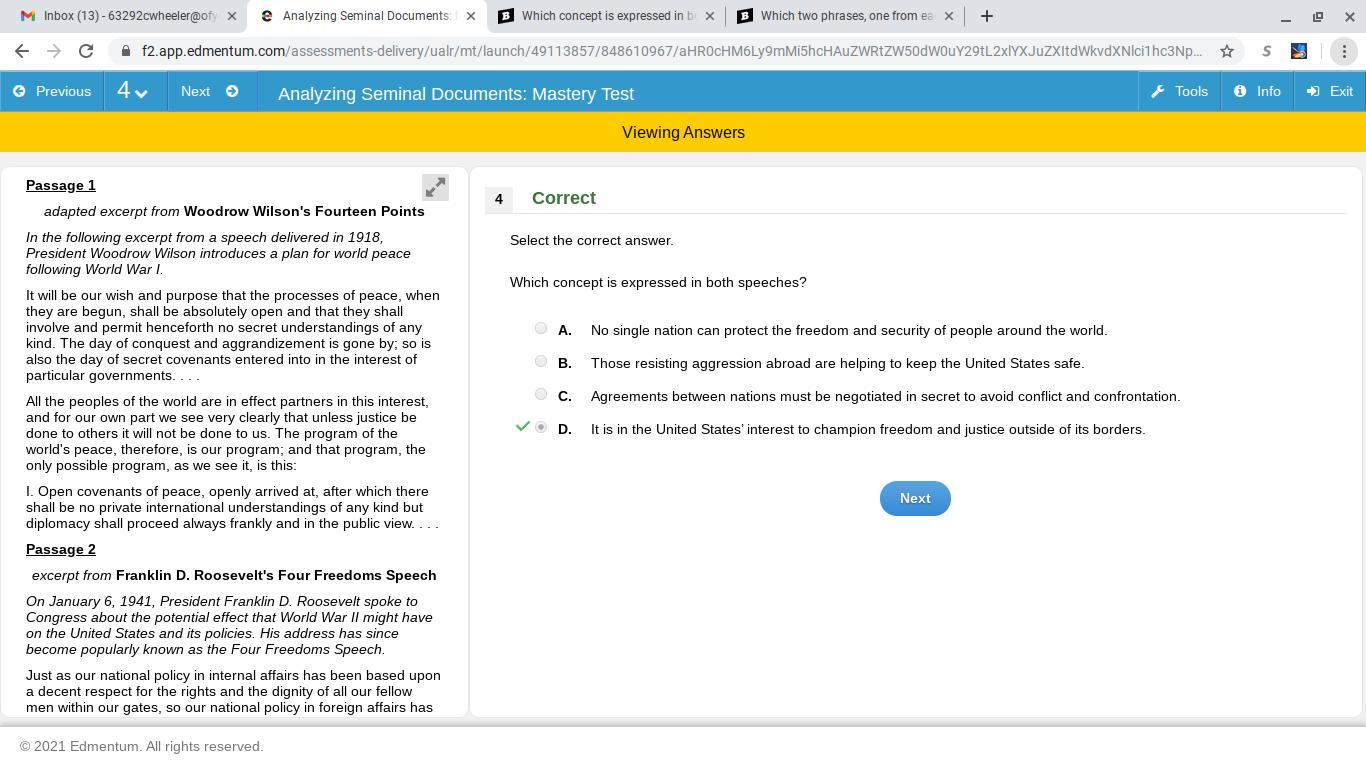Click the colorful extension icon beside S
Image resolution: width=1366 pixels, height=768 pixels.
(1299, 51)
